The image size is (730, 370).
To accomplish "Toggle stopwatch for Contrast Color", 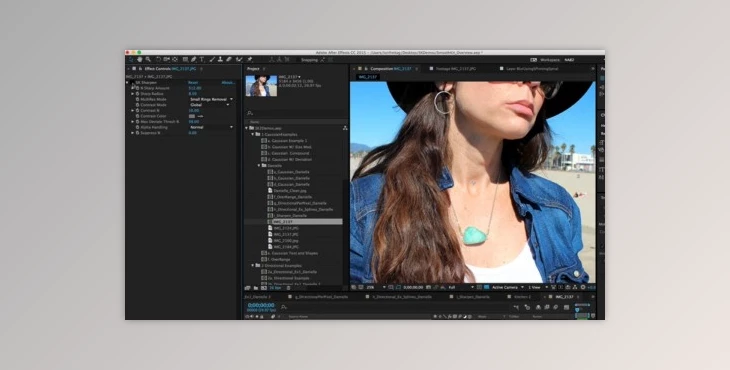I will (x=137, y=116).
